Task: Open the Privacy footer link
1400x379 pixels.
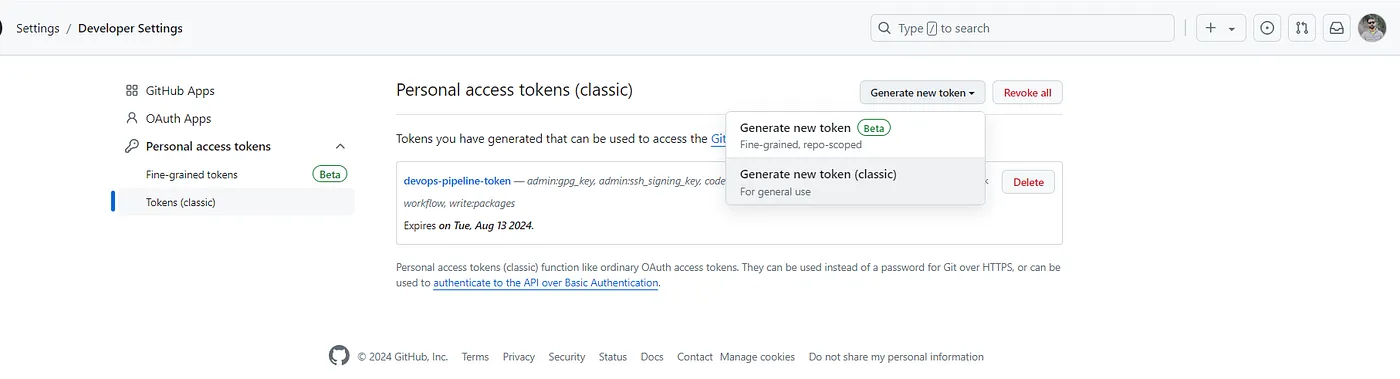Action: 519,357
